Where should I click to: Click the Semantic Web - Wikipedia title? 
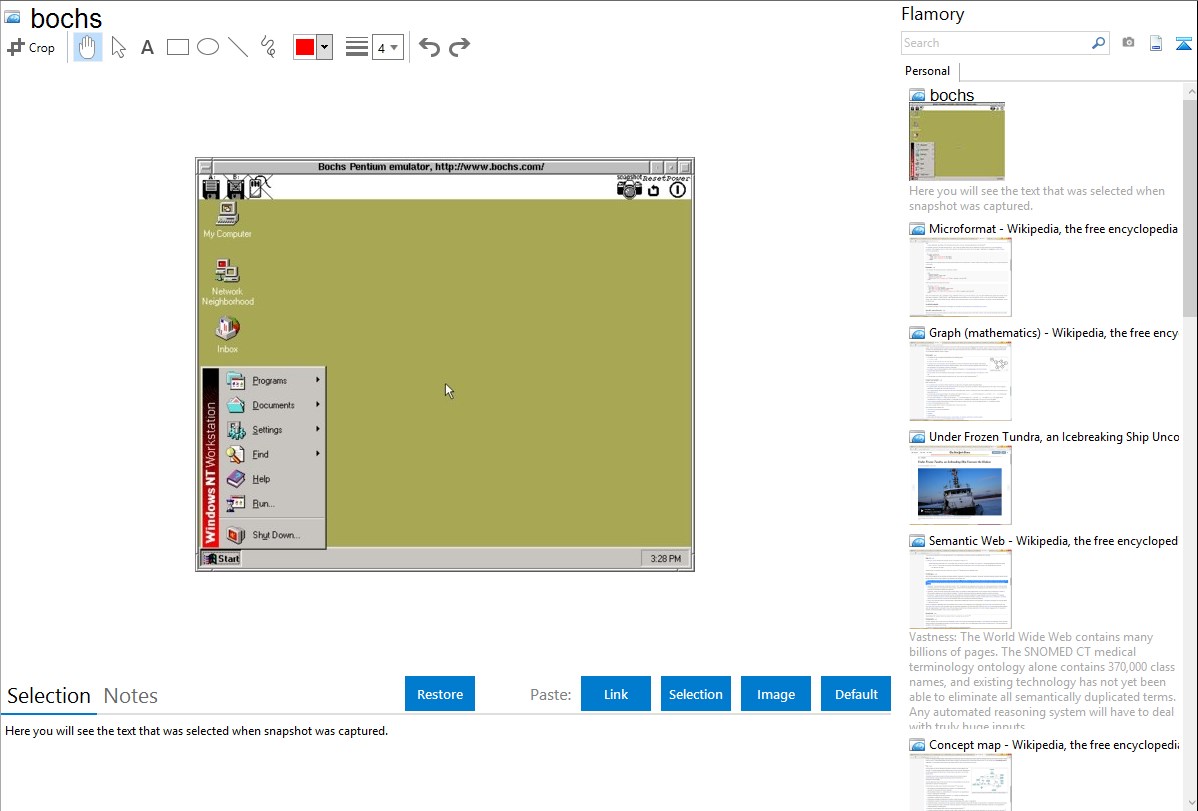pyautogui.click(x=1053, y=540)
